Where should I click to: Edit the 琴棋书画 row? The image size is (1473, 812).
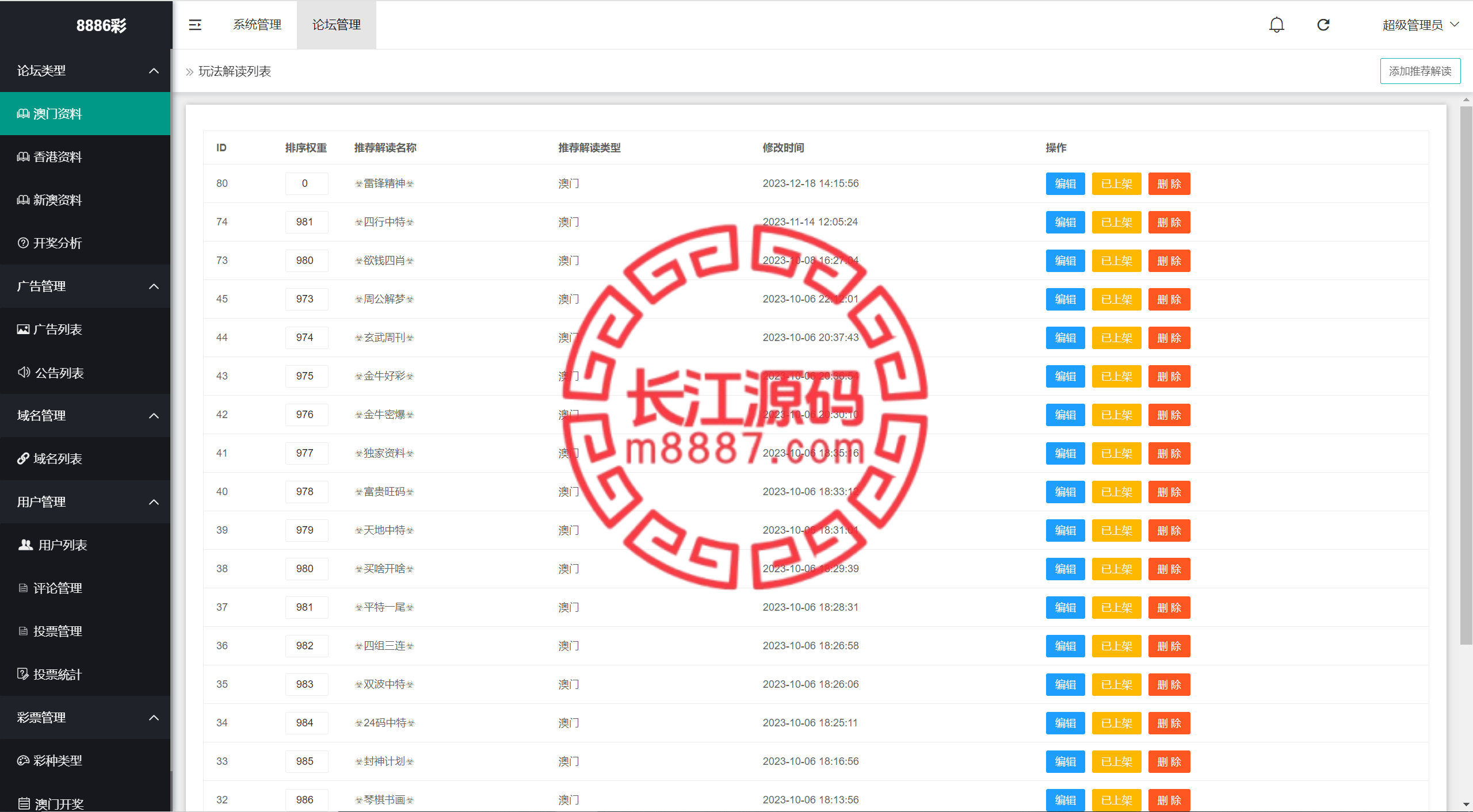click(x=1065, y=800)
